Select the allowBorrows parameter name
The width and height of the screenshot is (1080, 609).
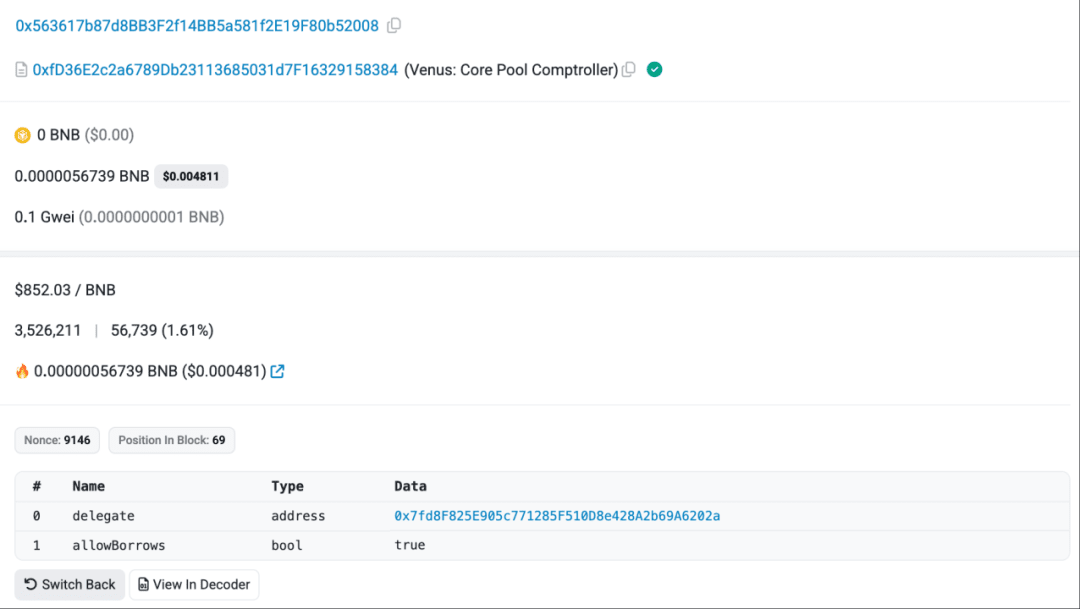118,546
